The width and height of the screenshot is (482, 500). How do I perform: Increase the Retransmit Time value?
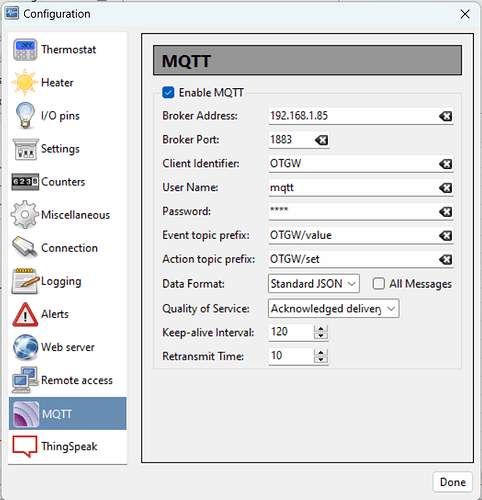tap(321, 353)
